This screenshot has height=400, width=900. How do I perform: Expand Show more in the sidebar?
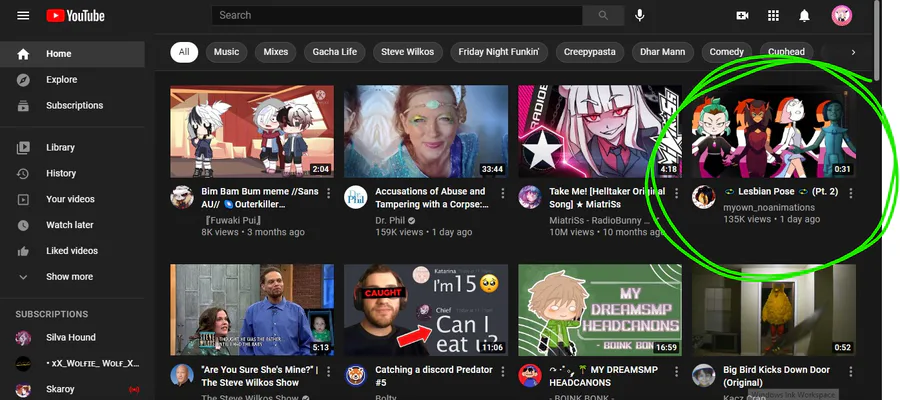pyautogui.click(x=72, y=277)
